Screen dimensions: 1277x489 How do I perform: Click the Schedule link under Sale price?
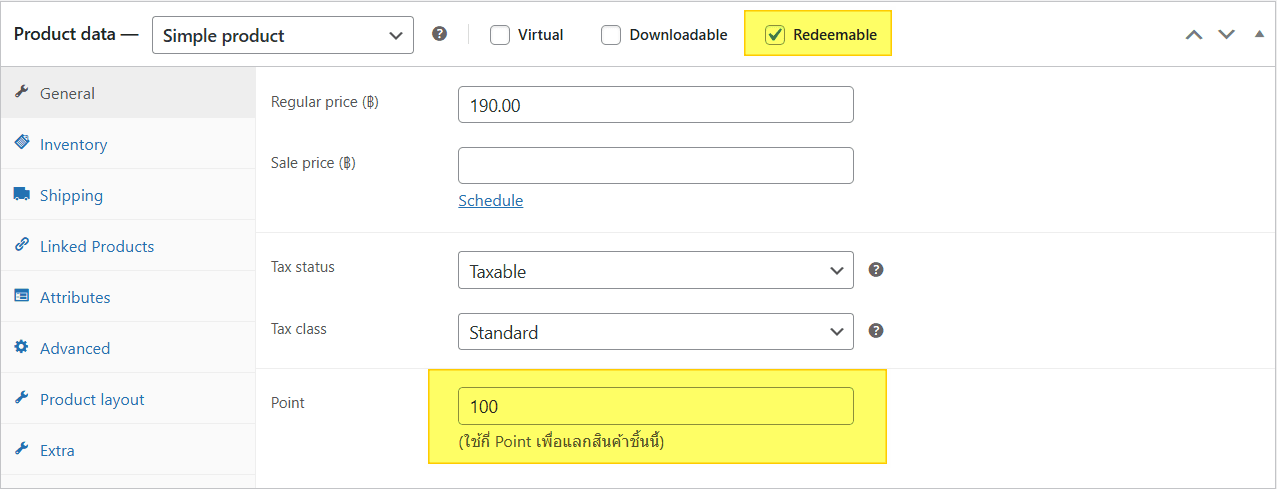(x=490, y=200)
